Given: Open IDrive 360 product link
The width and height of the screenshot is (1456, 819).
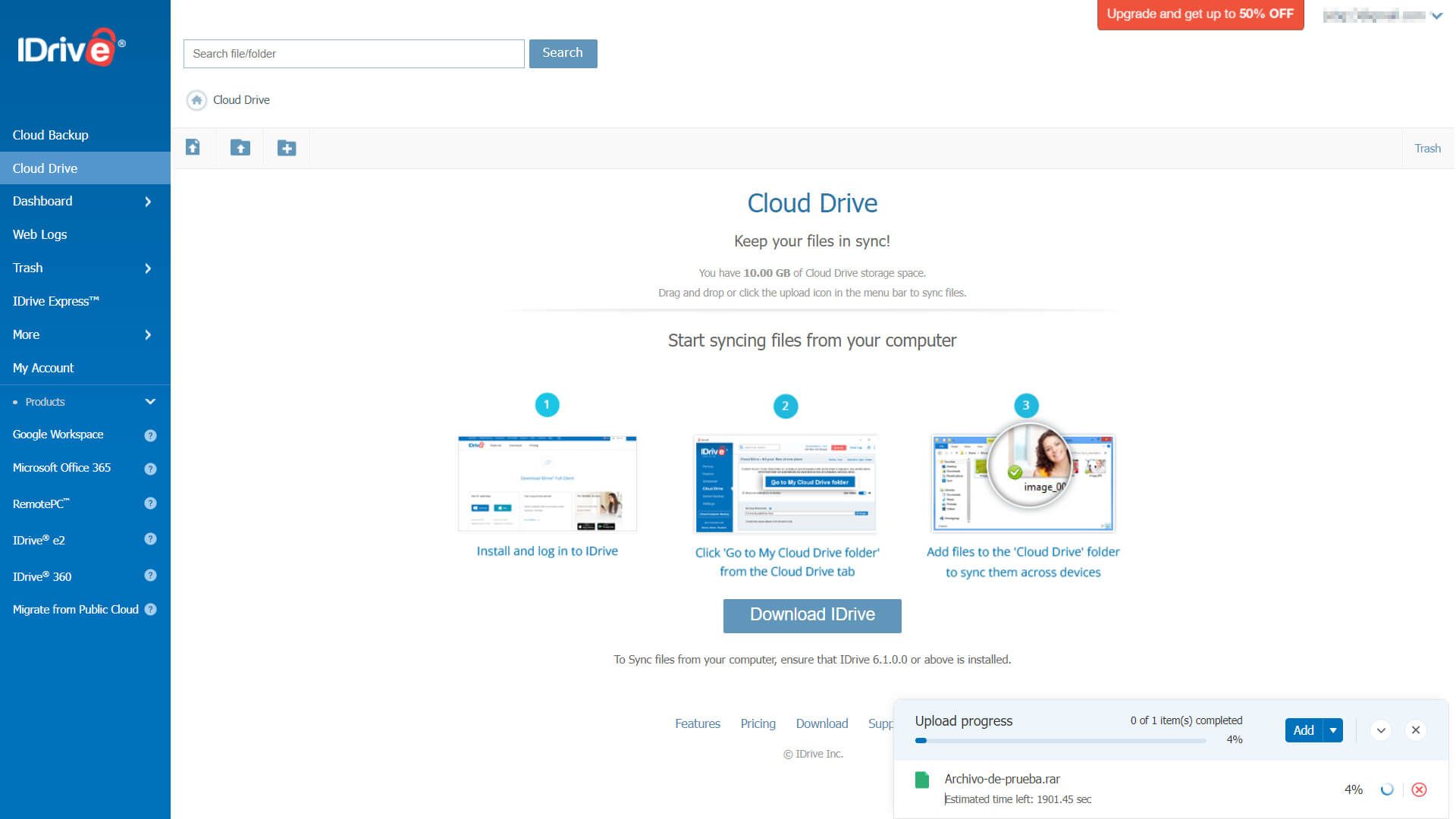Looking at the screenshot, I should (42, 576).
